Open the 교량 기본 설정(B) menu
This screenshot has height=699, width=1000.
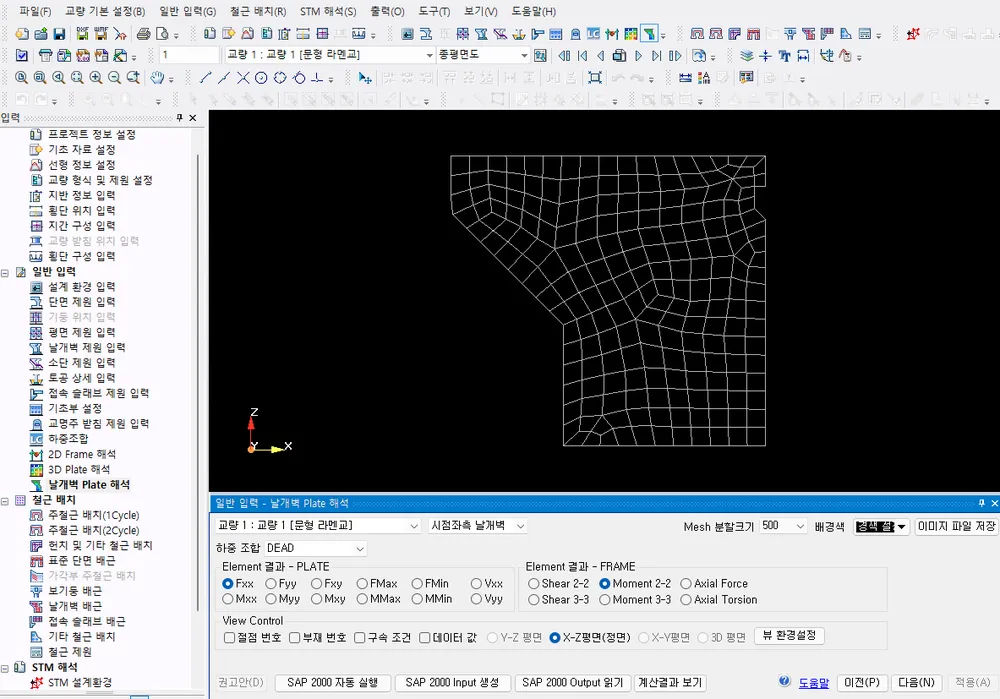105,11
